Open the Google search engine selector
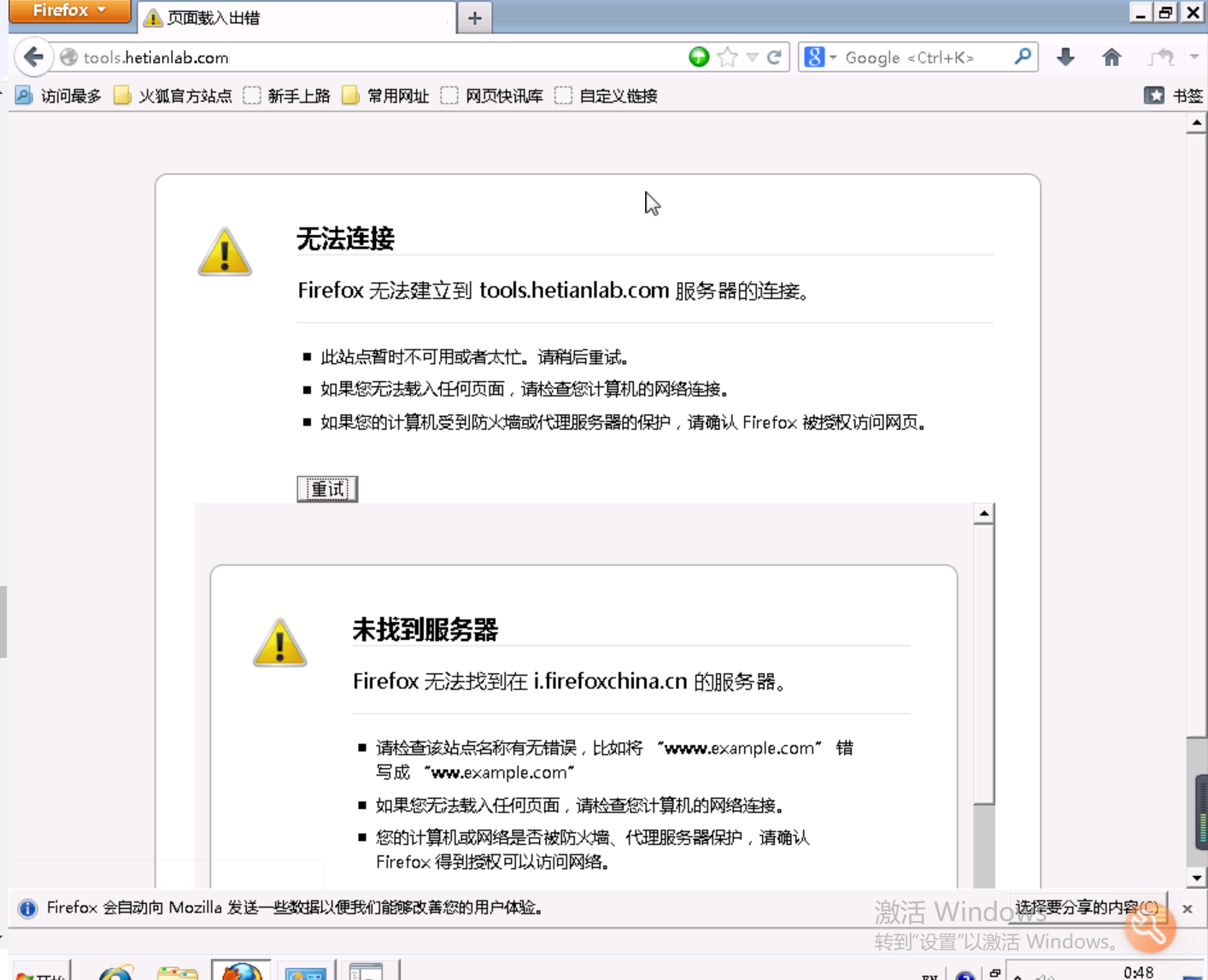Viewport: 1208px width, 980px height. [819, 57]
